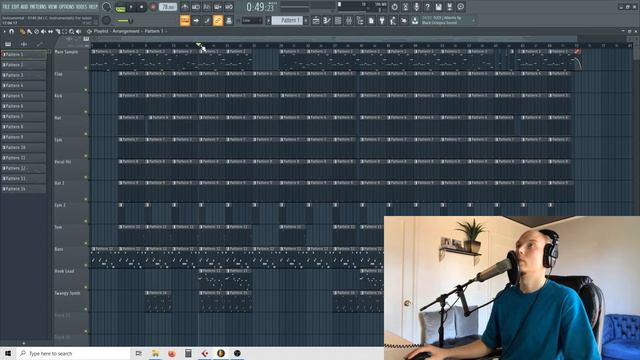This screenshot has height=360, width=640.
Task: Open the project picker page icon
Action: (x=371, y=20)
